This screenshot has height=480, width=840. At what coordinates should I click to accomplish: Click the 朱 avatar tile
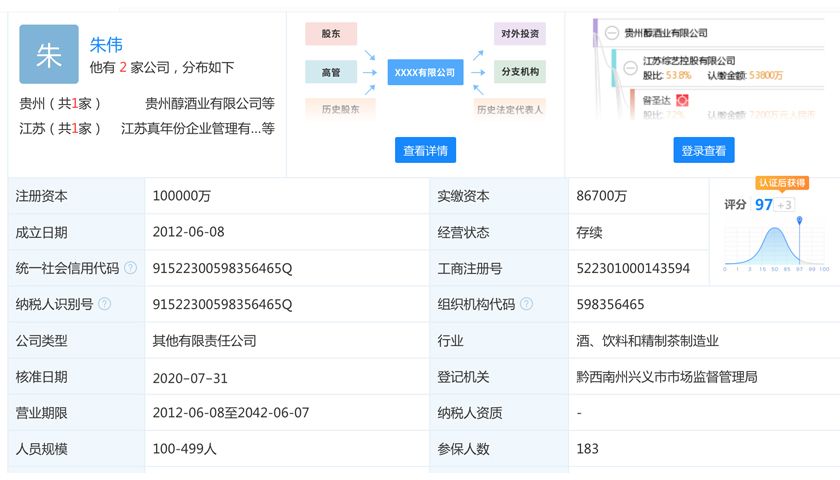pos(49,54)
